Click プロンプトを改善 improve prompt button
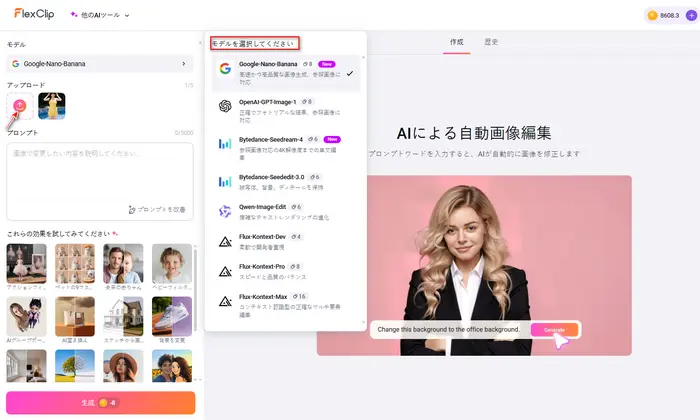Screen dimensions: 700x420 [x=157, y=209]
